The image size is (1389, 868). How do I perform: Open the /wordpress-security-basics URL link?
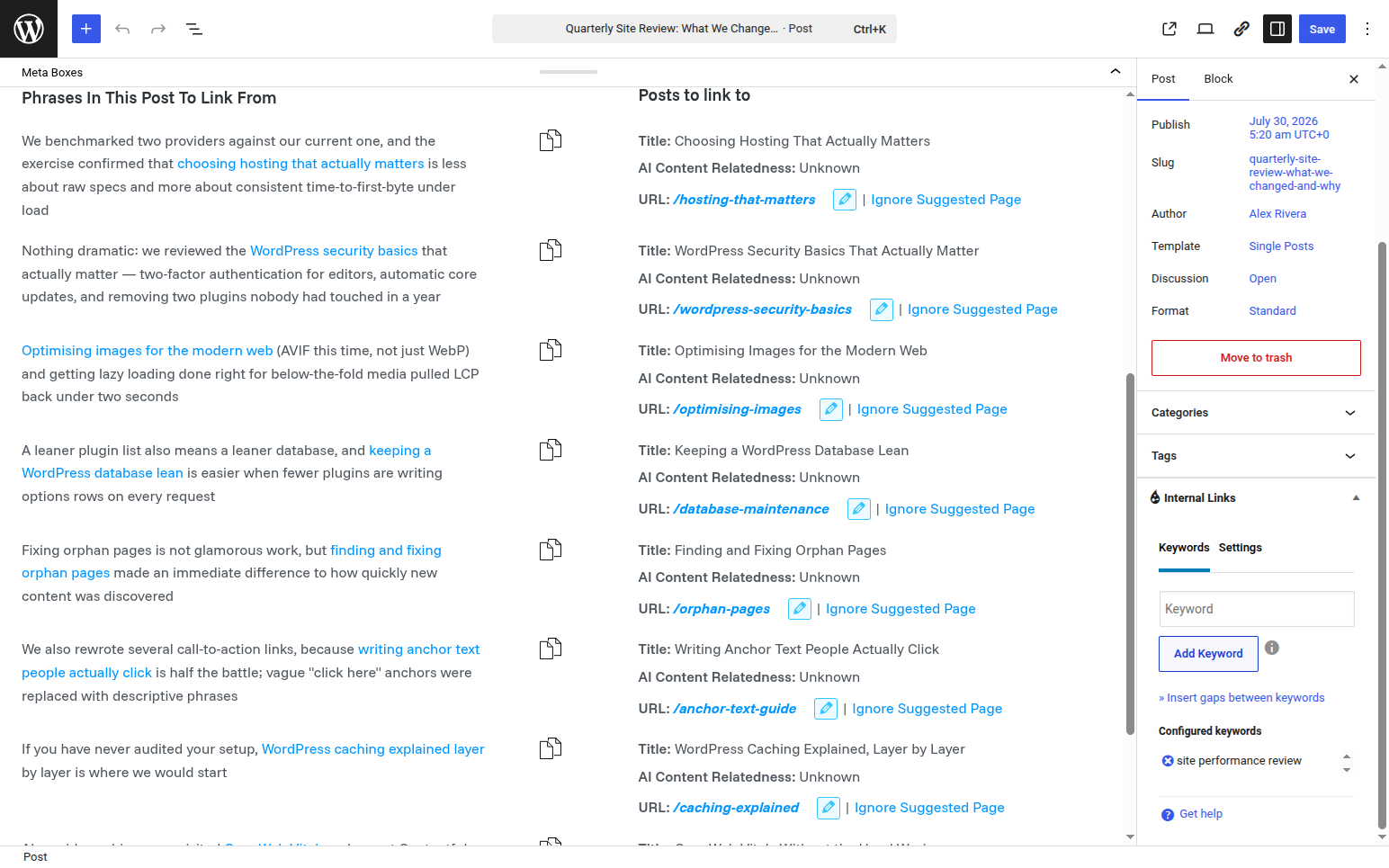pyautogui.click(x=763, y=309)
